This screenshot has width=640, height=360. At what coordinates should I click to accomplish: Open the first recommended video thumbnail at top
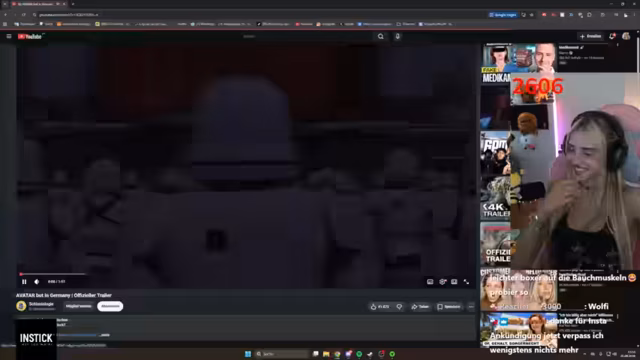click(518, 58)
